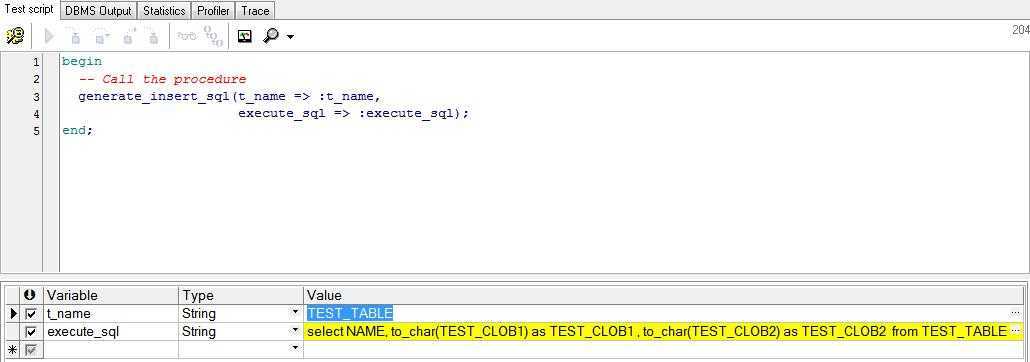Toggle the t_name variable checkbox
Screen dimensions: 1030x362
pyautogui.click(x=31, y=314)
